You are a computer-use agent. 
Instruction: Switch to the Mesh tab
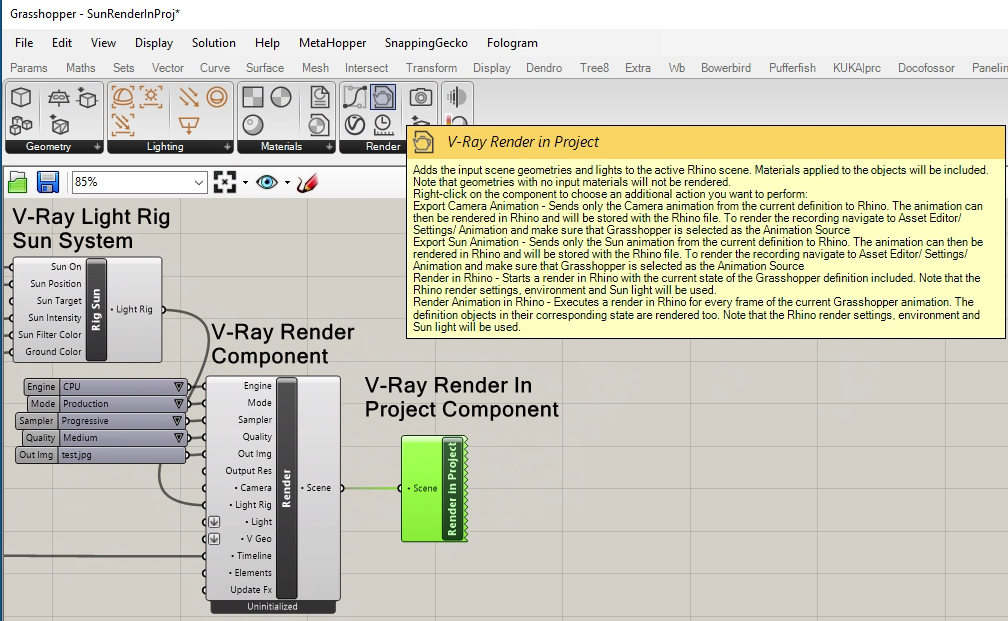point(315,68)
